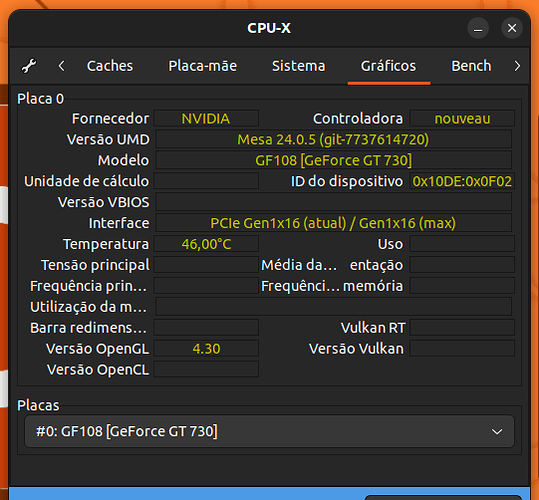The width and height of the screenshot is (539, 500).
Task: Click the empty Versão VBIOS field
Action: click(333, 202)
